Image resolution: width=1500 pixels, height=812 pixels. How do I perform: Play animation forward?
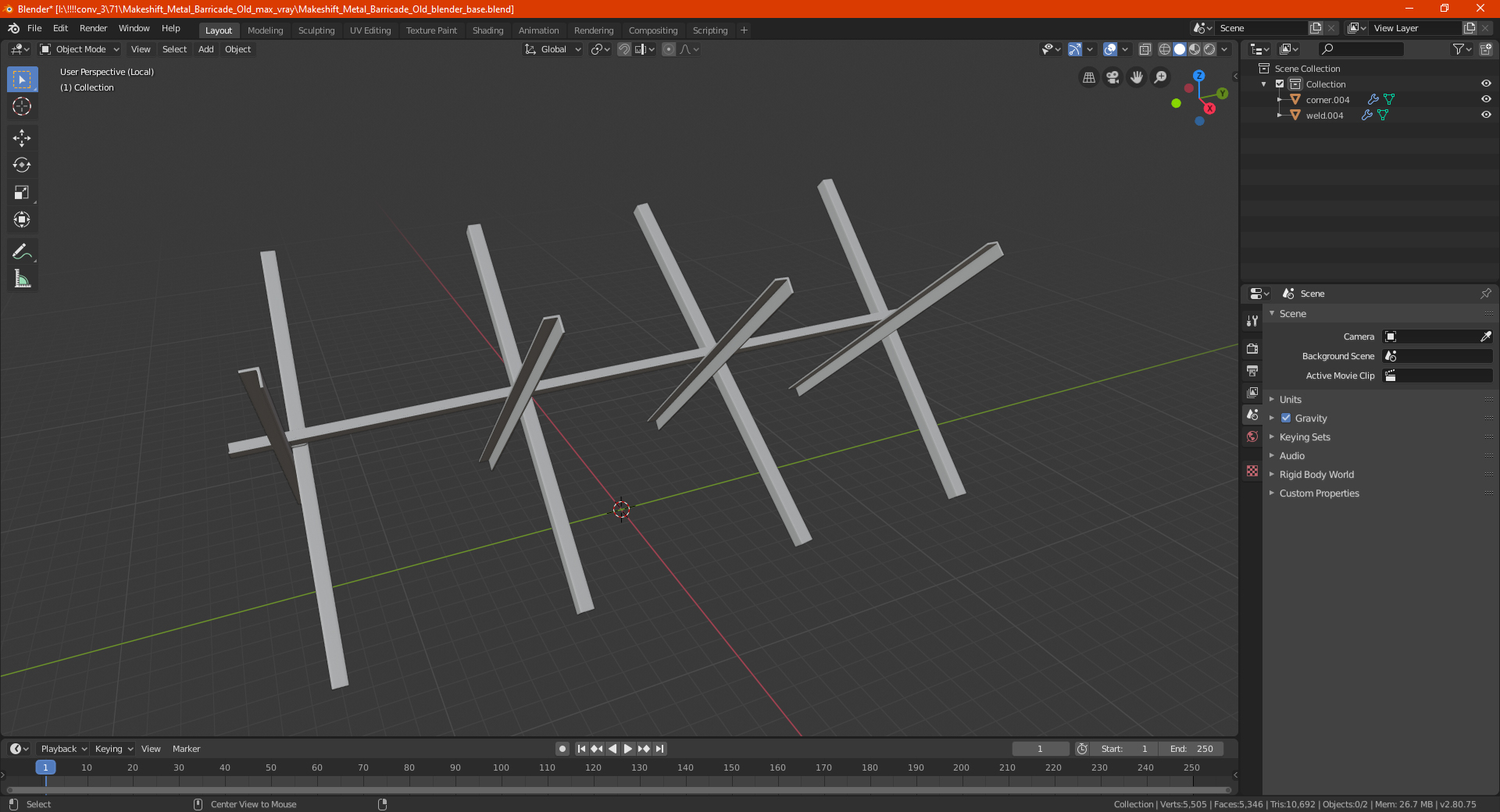coord(628,749)
